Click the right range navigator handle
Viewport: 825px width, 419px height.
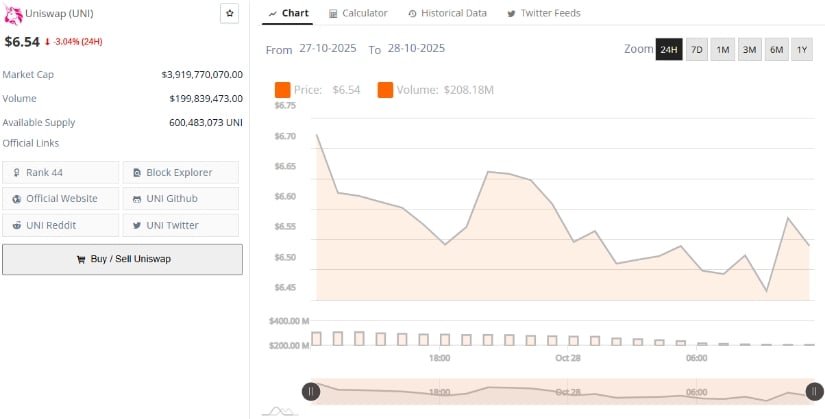pos(814,391)
